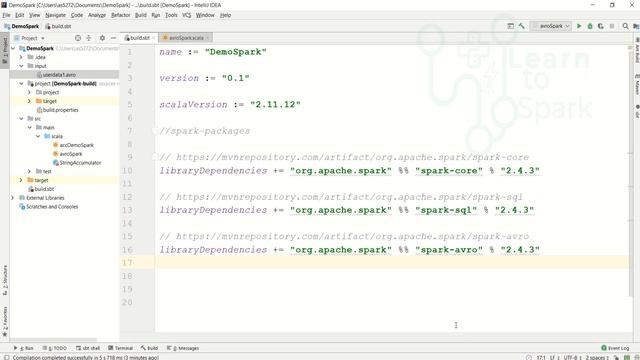Click line 17 in the editor
Image resolution: width=640 pixels, height=360 pixels.
point(392,262)
